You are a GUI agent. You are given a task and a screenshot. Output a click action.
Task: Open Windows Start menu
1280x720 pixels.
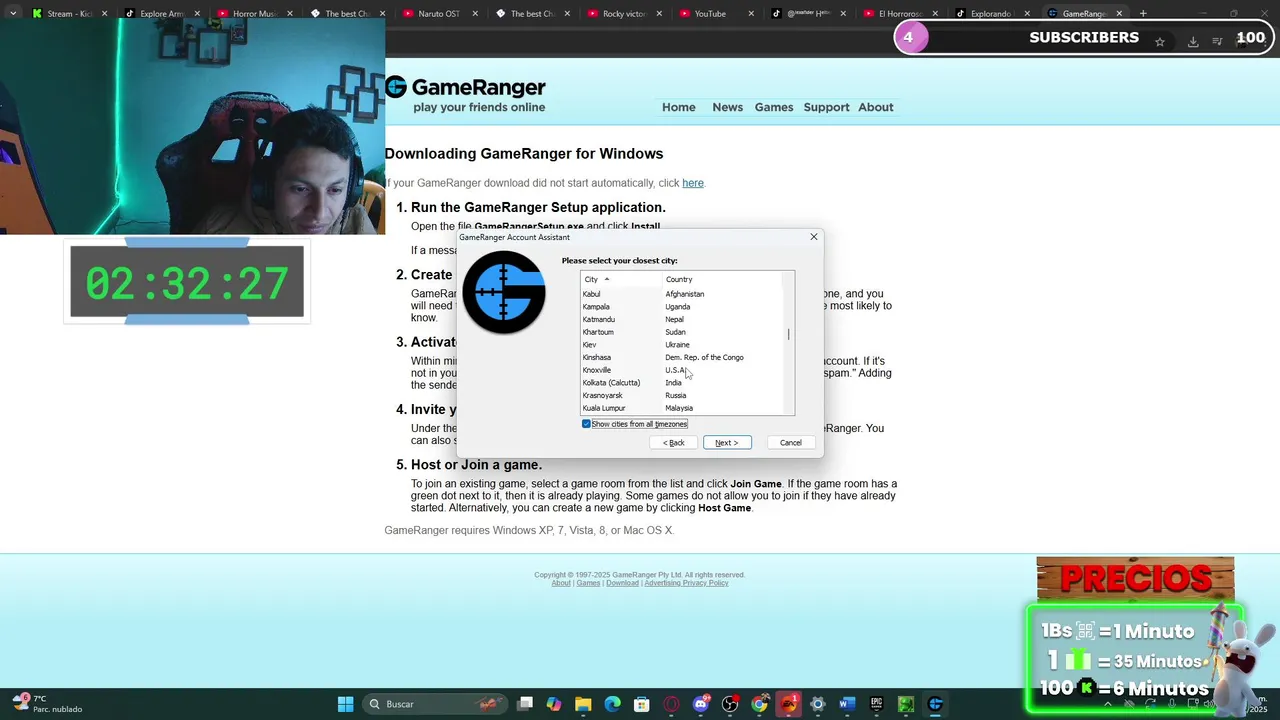[x=345, y=704]
